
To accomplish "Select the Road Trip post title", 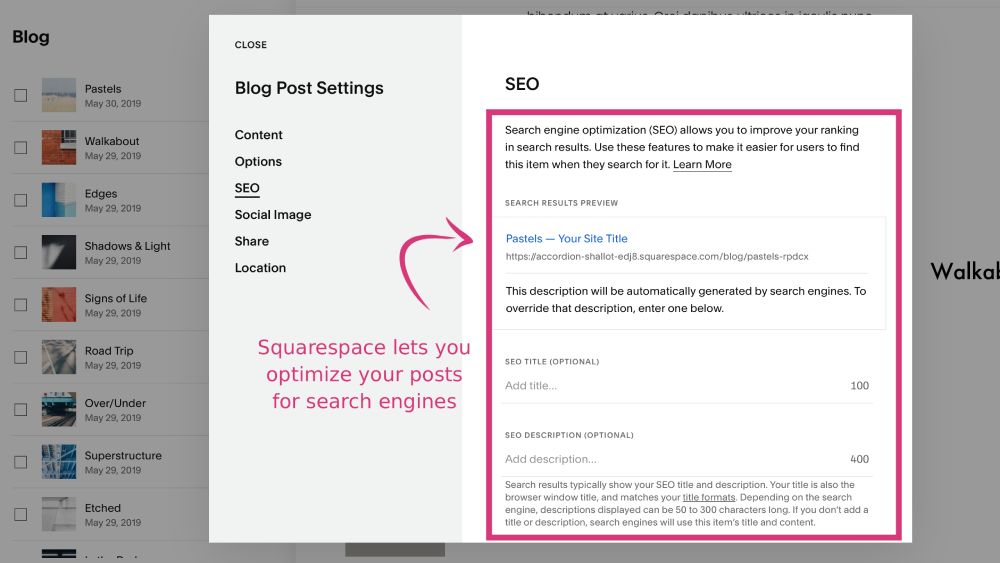I will (109, 351).
